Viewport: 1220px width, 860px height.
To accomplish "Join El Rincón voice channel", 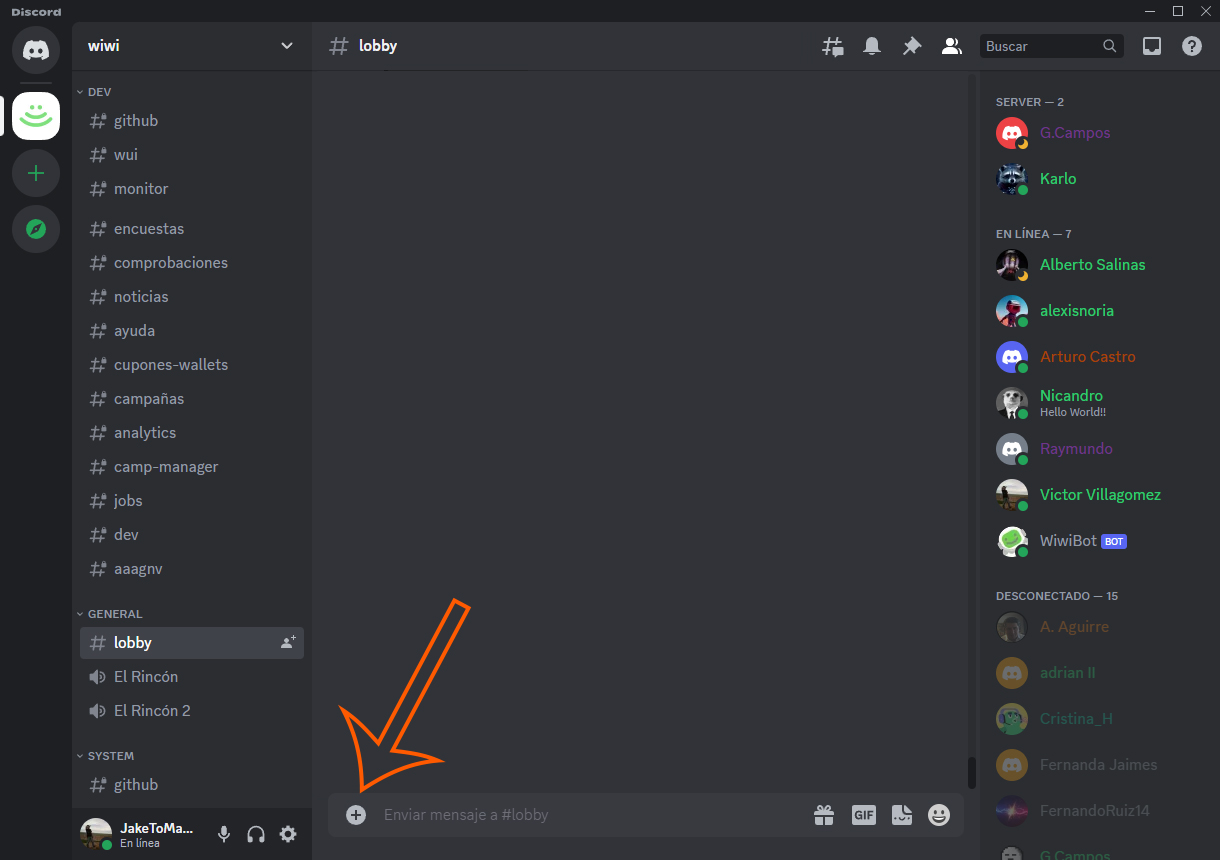I will (x=192, y=677).
